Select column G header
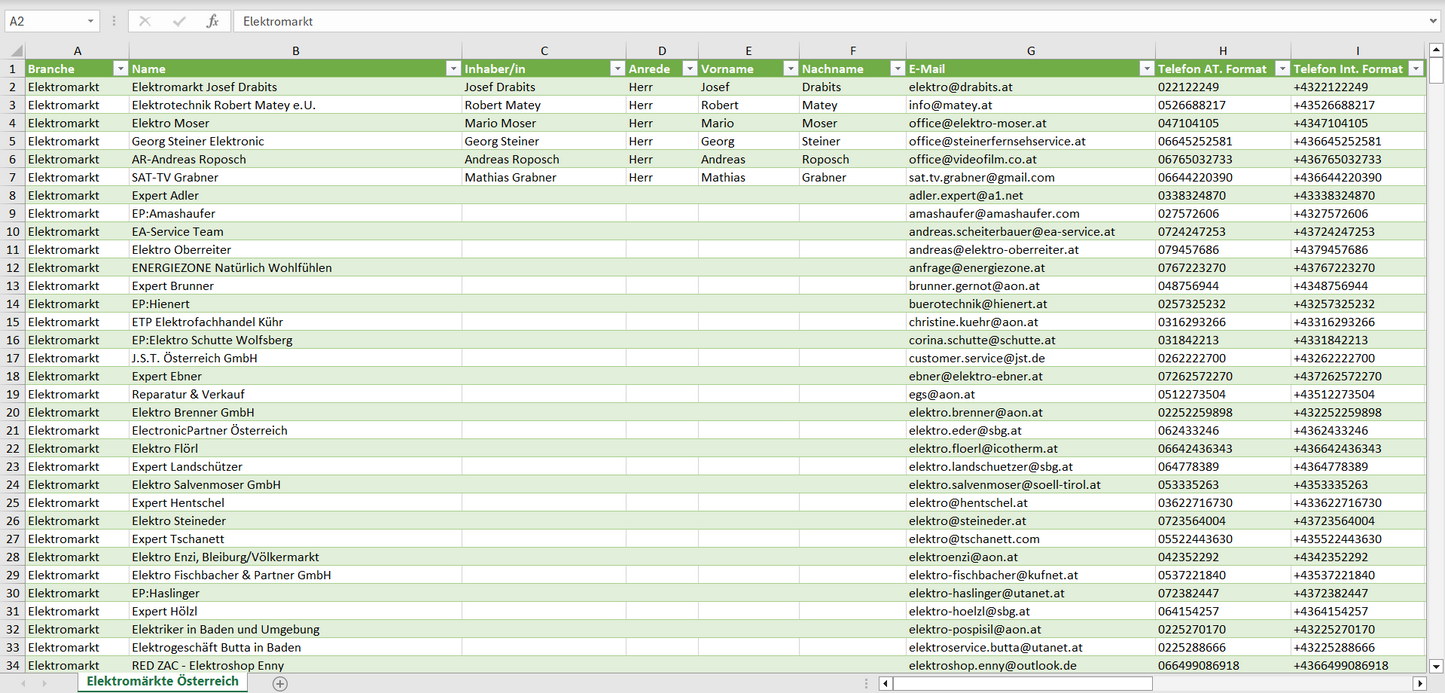 pos(1030,50)
